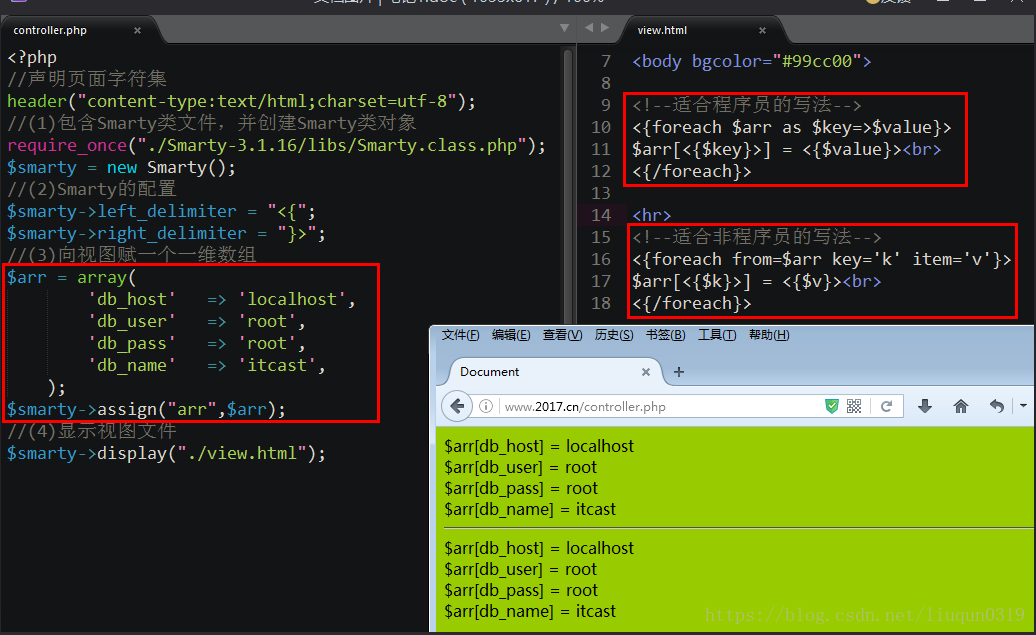The width and height of the screenshot is (1036, 635).
Task: Click second '$arr[db_name] = itcast' browser output
Action: click(x=530, y=612)
